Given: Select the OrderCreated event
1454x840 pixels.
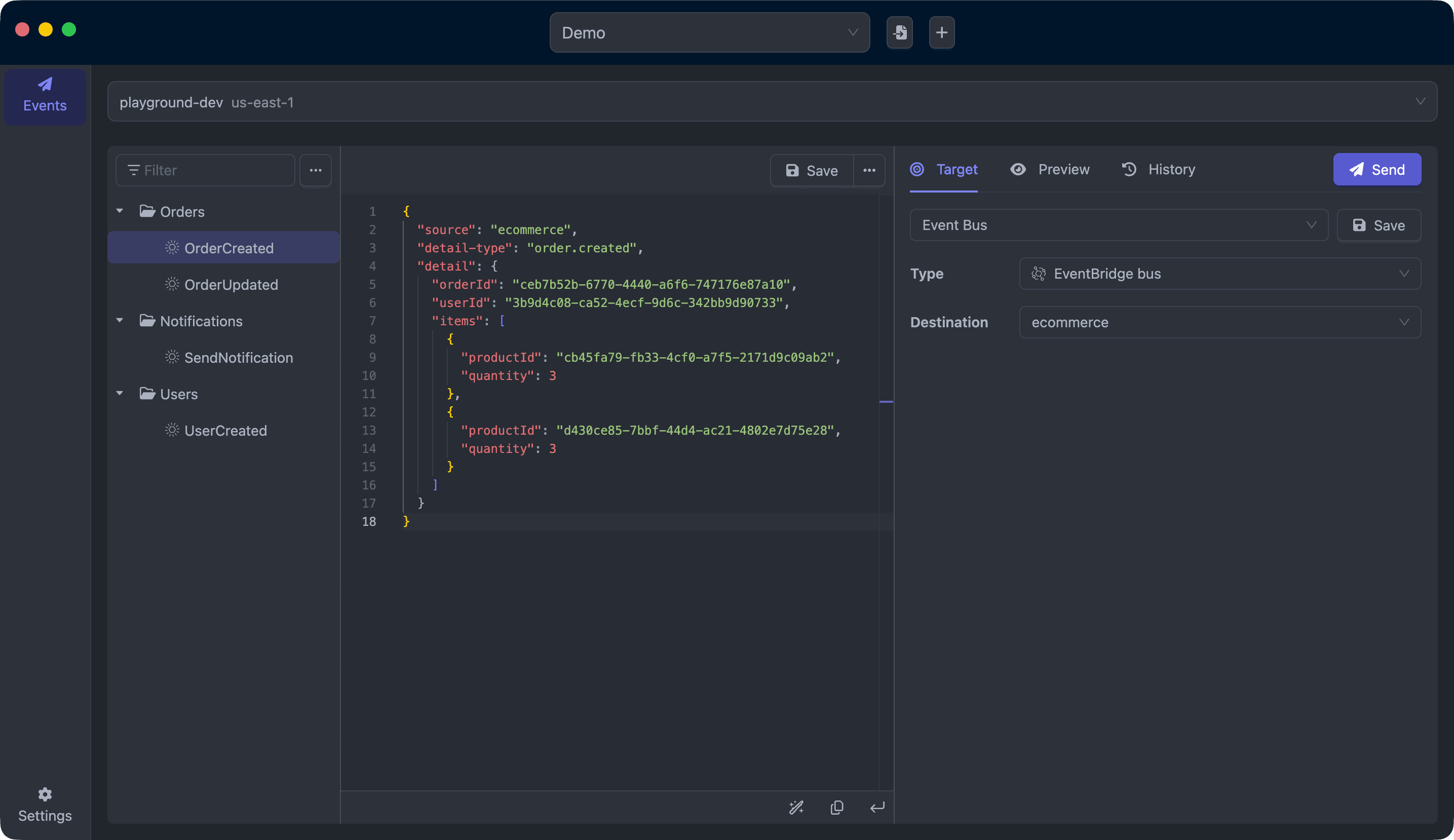Looking at the screenshot, I should click(x=224, y=248).
